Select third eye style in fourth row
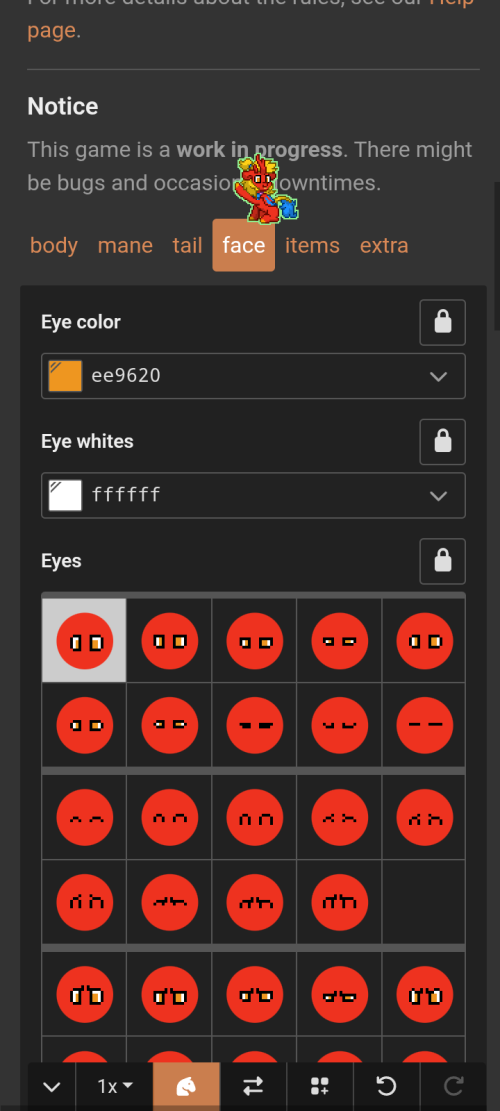500x1111 pixels. pyautogui.click(x=254, y=902)
